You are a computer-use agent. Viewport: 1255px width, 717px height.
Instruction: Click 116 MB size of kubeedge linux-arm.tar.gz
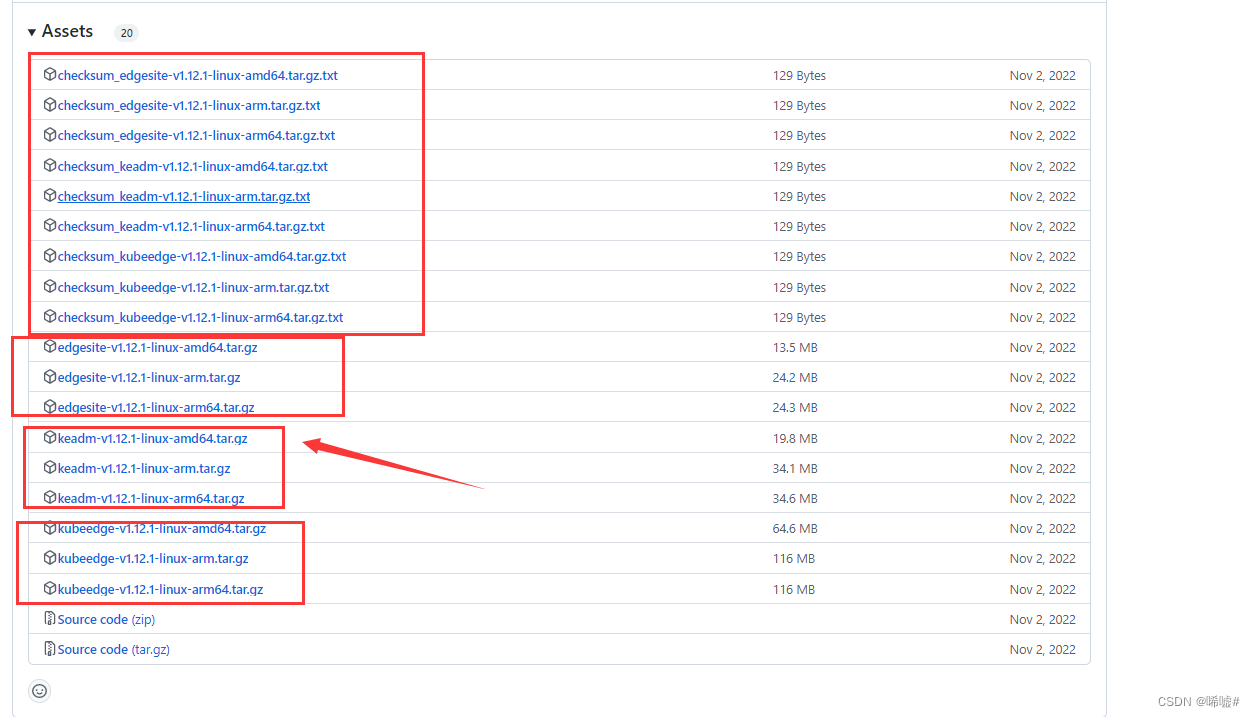[x=794, y=558]
